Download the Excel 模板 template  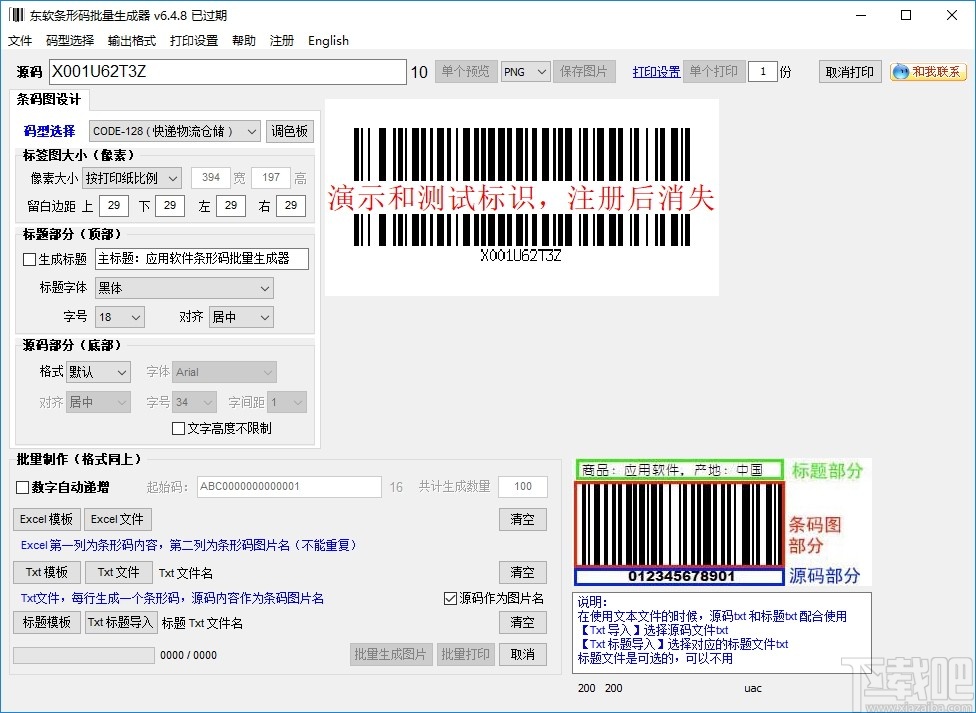coord(45,519)
